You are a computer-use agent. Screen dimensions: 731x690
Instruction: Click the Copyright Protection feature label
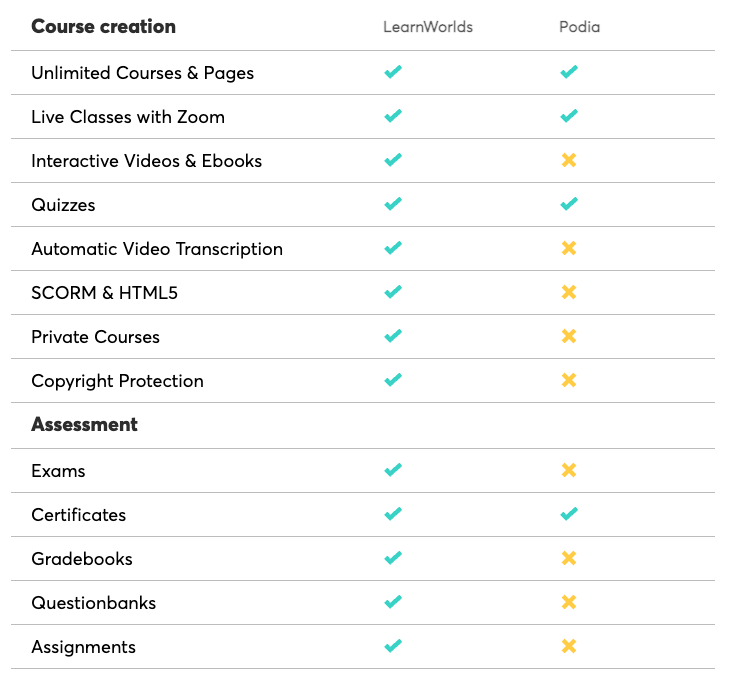pos(117,381)
